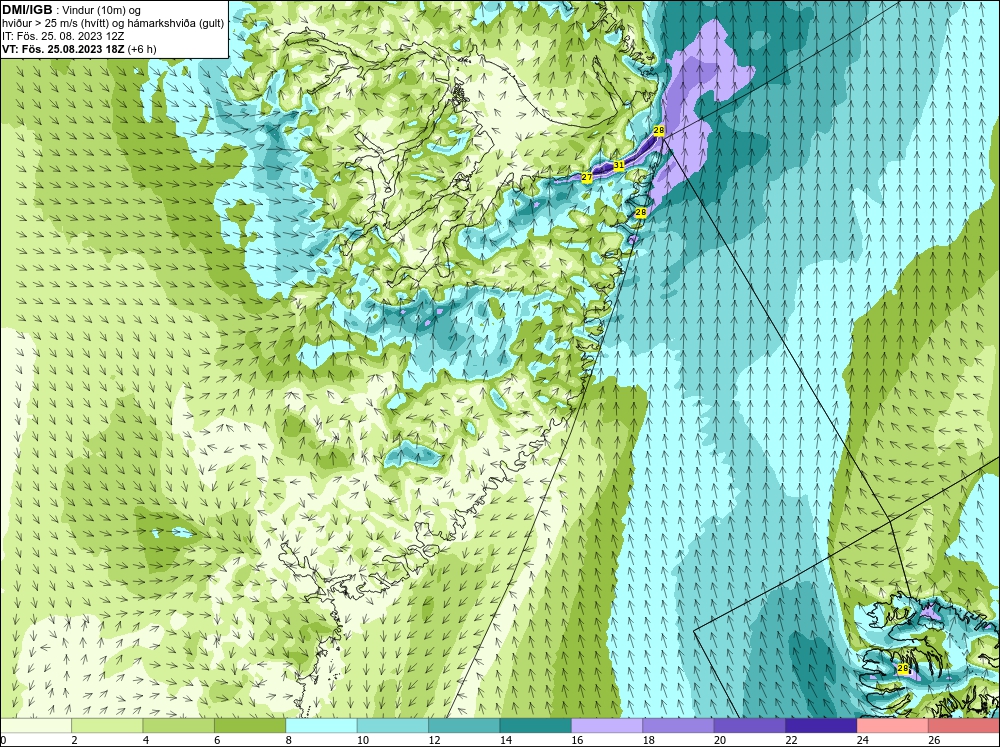Click the legend scale value 12
1000x747 pixels.
pos(434,740)
